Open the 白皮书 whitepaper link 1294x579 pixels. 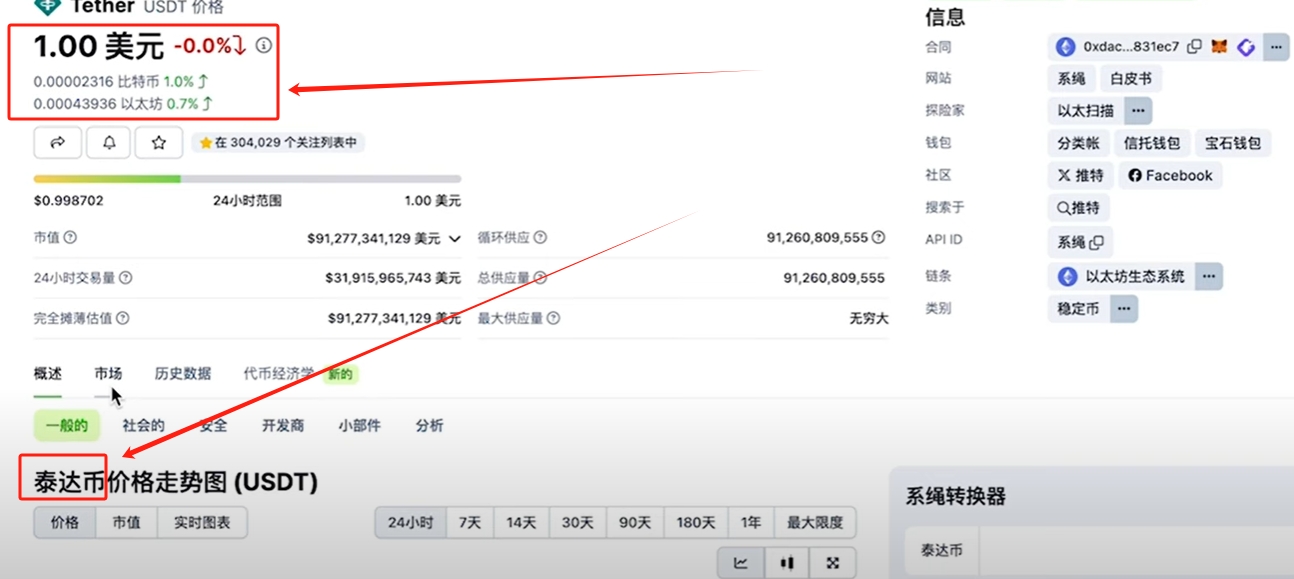(x=1131, y=79)
